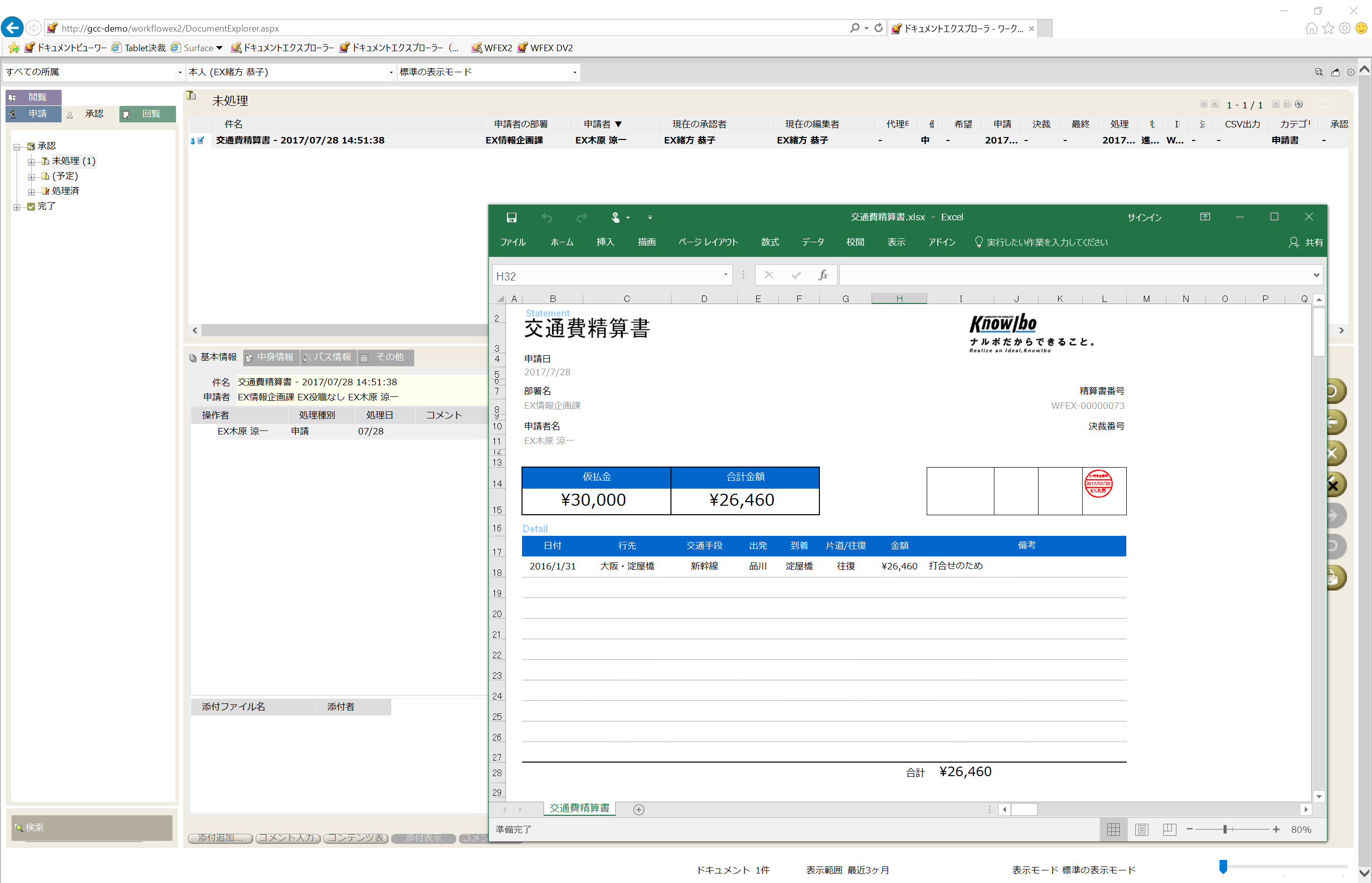The height and width of the screenshot is (883, 1372).
Task: Click the Insert Function (fx) icon
Action: tap(823, 274)
